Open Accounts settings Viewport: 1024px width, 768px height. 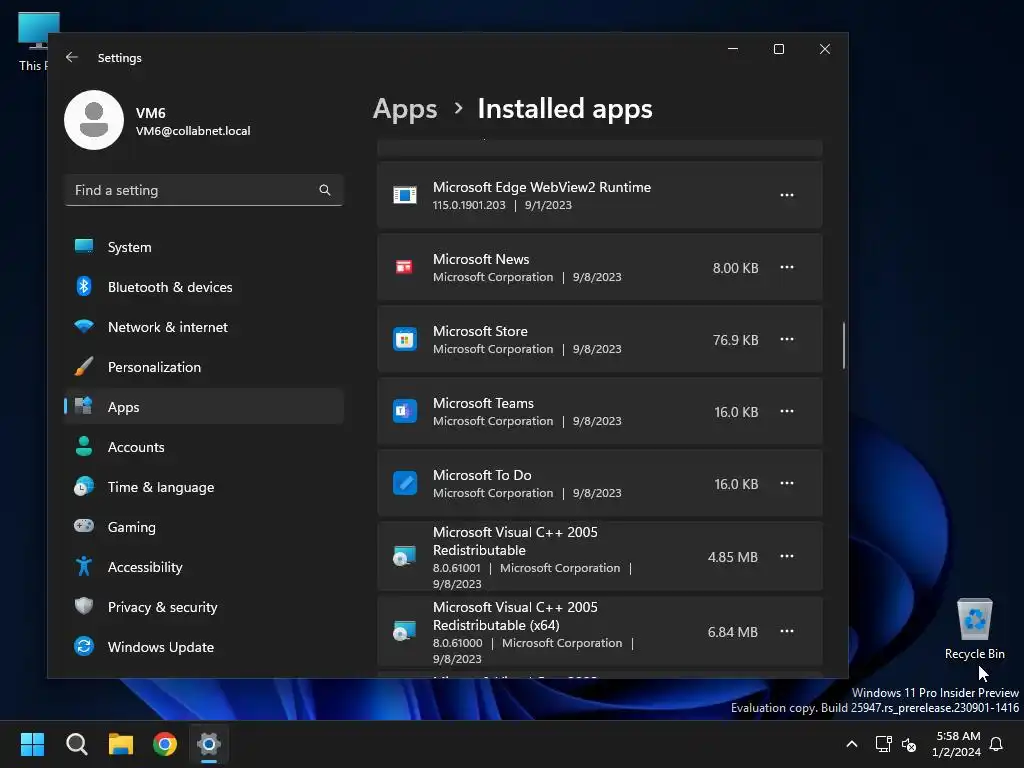coord(204,447)
